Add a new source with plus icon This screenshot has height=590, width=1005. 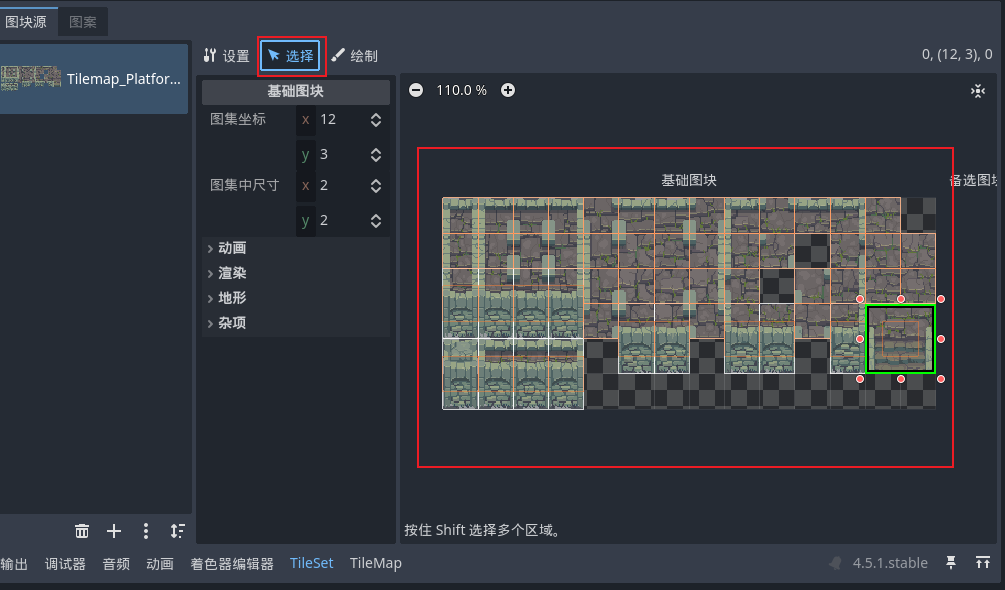tap(114, 531)
